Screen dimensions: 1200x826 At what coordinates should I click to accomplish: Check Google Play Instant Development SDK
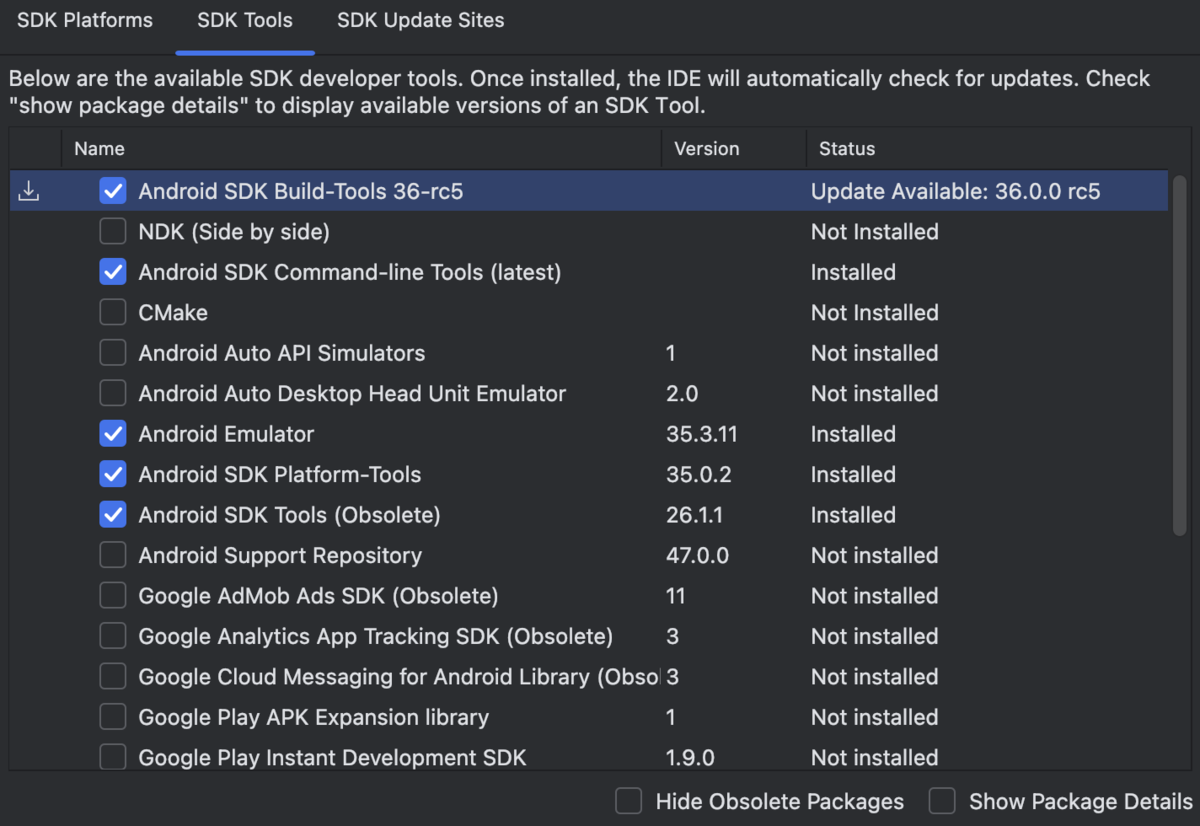click(113, 758)
